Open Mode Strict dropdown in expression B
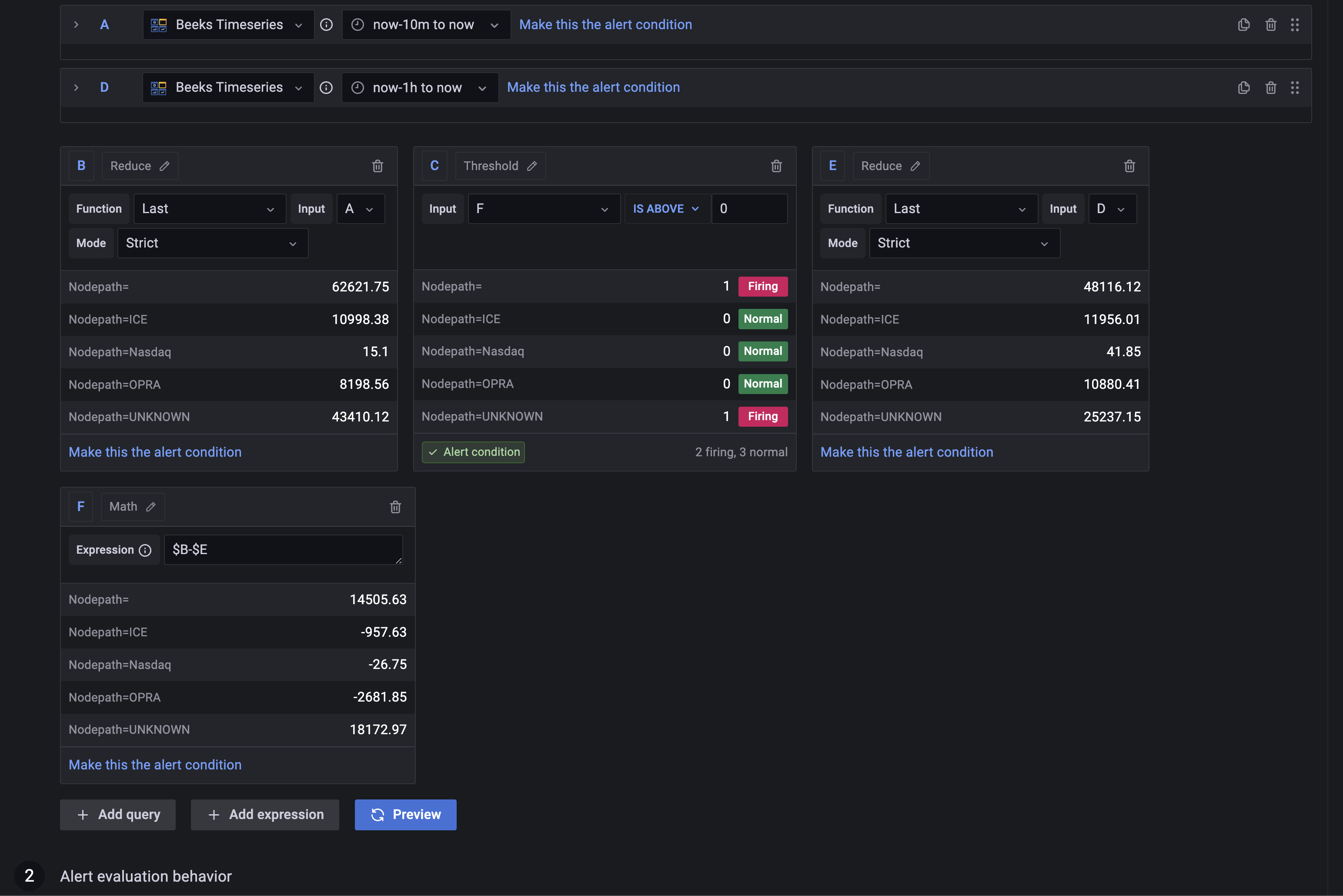Image resolution: width=1343 pixels, height=896 pixels. pos(213,244)
